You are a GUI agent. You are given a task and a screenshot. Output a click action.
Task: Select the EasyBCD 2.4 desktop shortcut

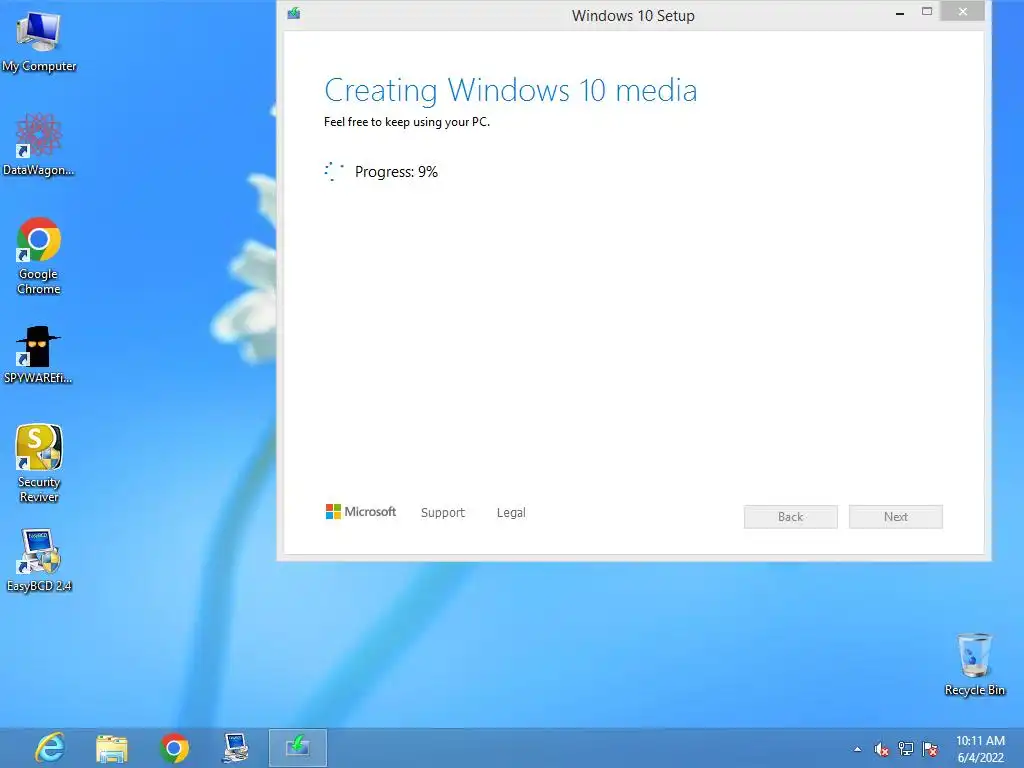point(39,560)
